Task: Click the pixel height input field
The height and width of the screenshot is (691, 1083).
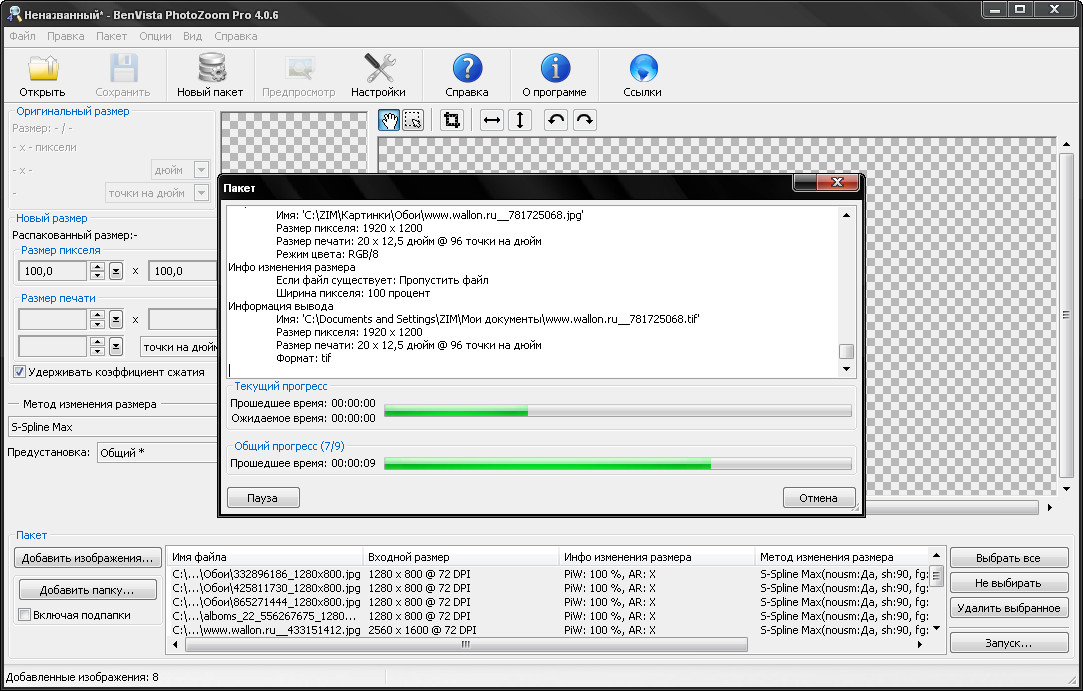Action: (x=182, y=271)
